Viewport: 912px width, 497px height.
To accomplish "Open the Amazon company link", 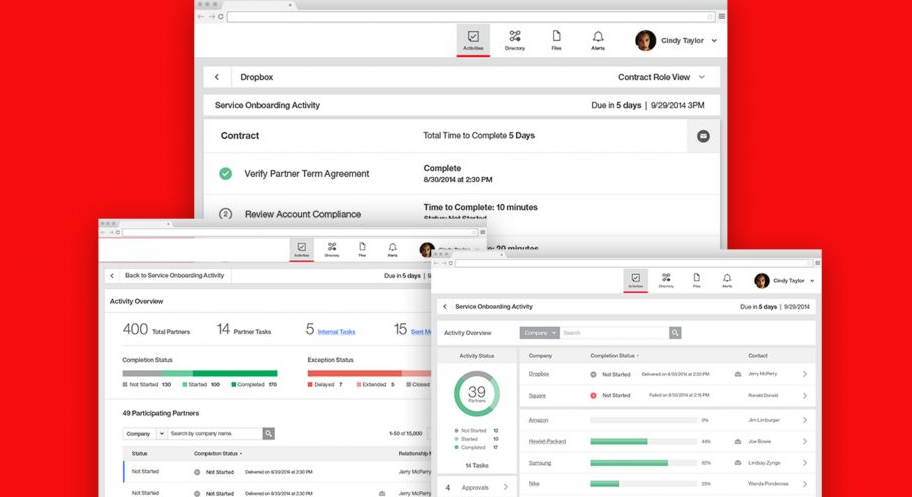I will (538, 420).
